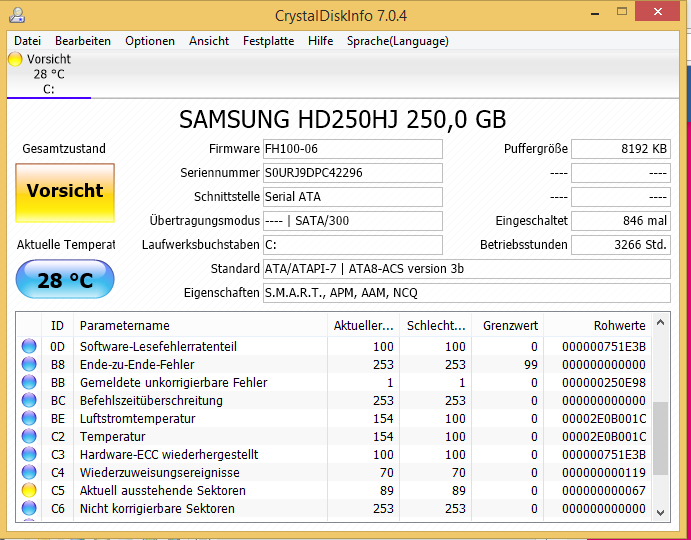Select the Aktuell ausstehende Sektoren row name
This screenshot has height=540, width=691.
click(163, 490)
